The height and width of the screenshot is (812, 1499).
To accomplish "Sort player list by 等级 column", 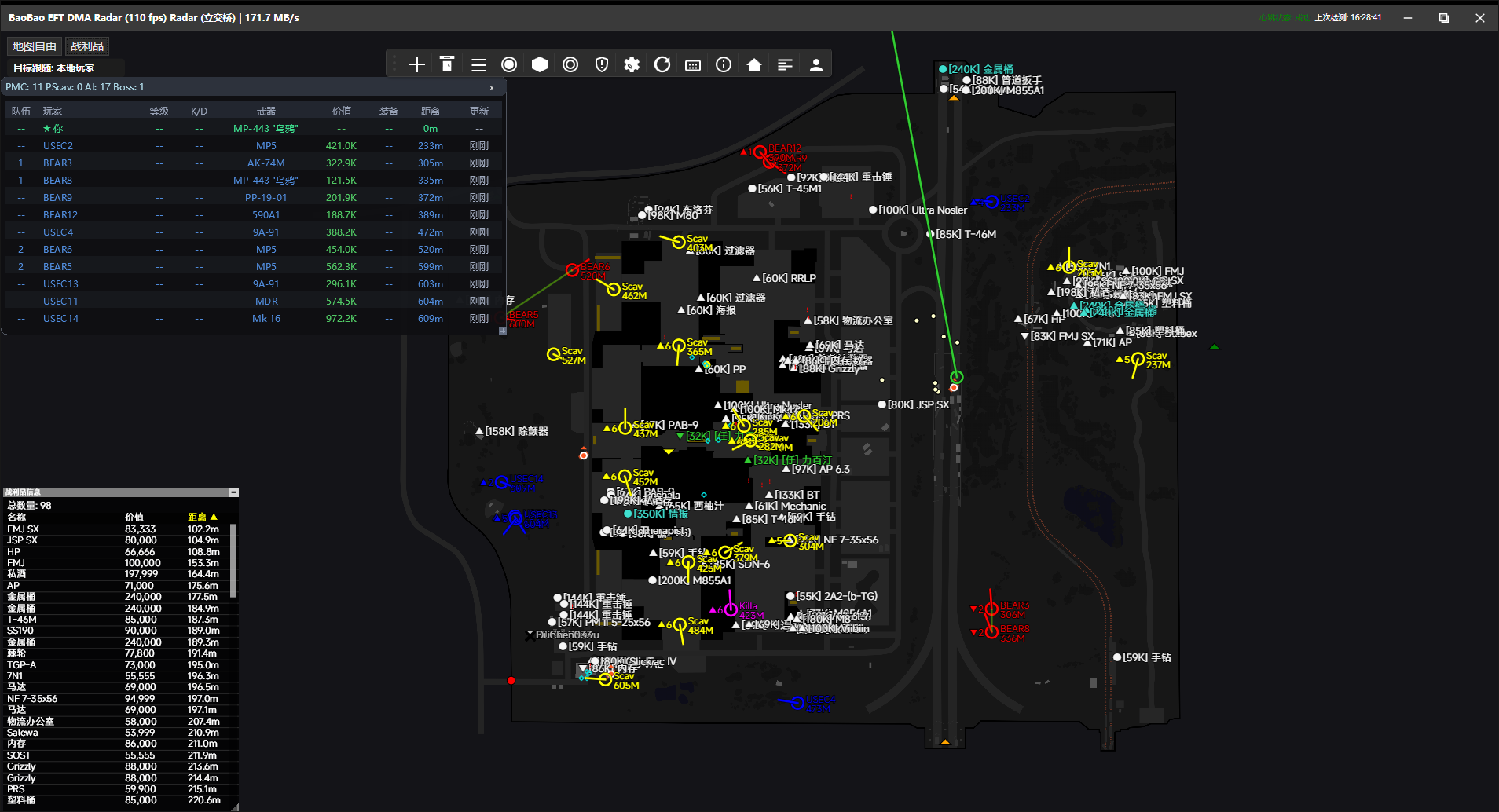I will 159,112.
